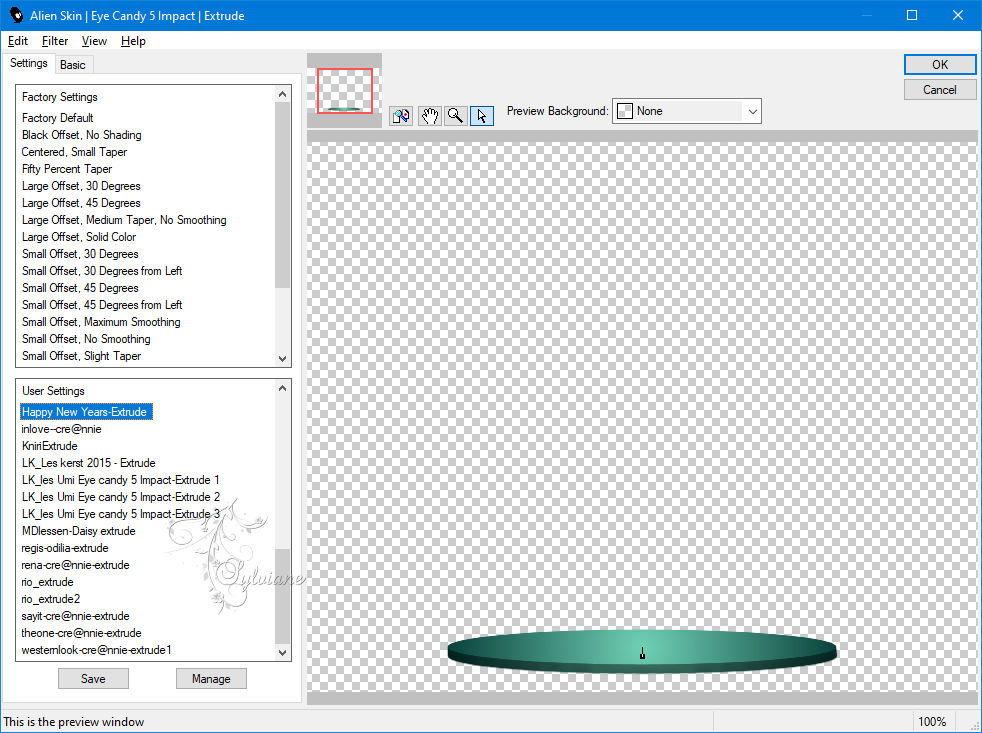Select Happy New Years-Extrude user setting
This screenshot has height=733, width=982.
[x=86, y=412]
